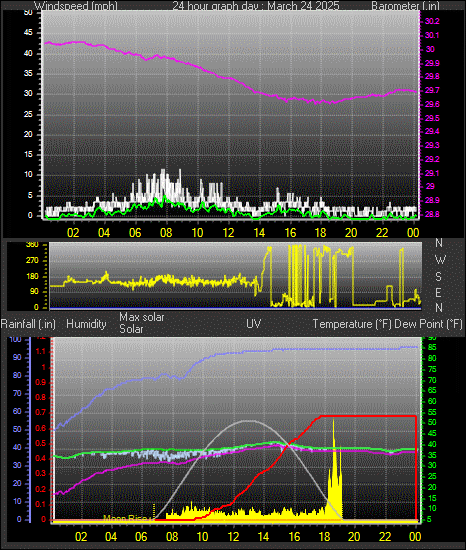Click the W compass label on direction graph

click(440, 260)
